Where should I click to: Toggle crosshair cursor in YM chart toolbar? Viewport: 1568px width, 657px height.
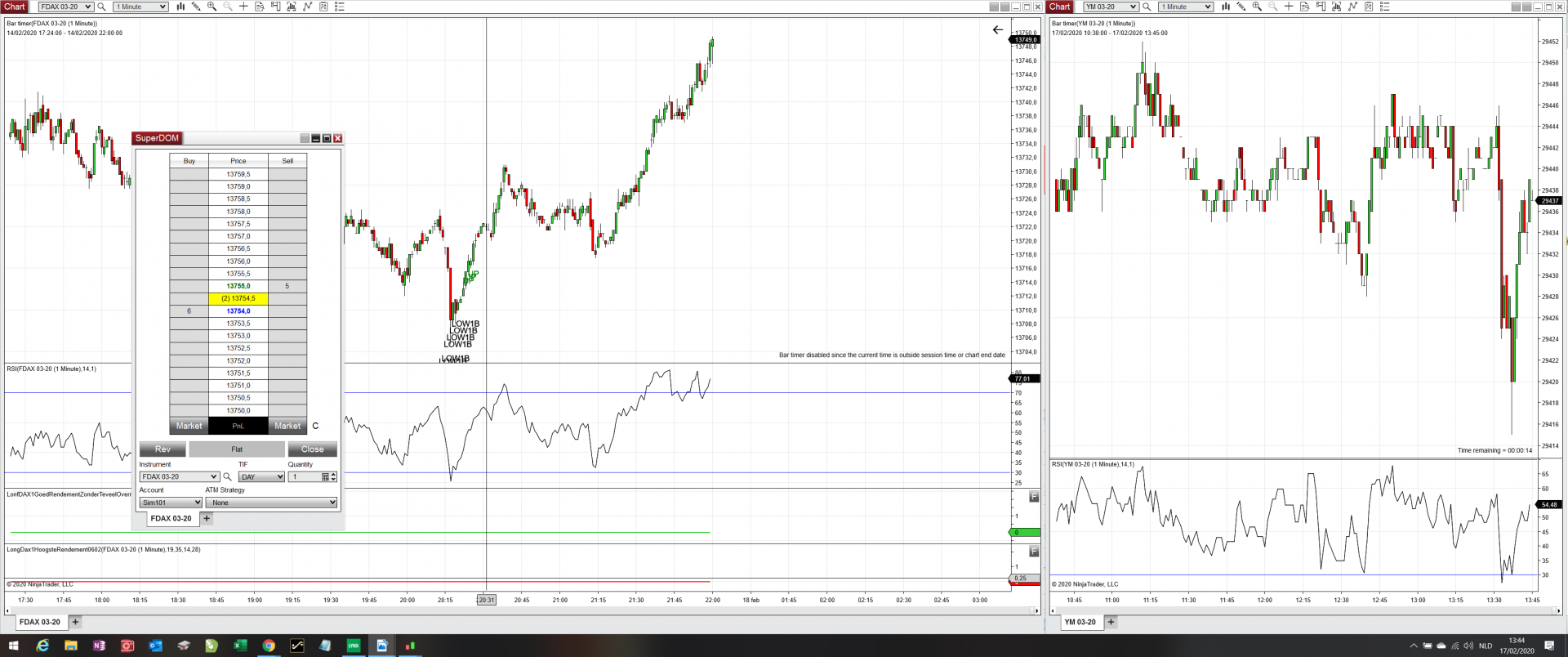pos(1289,7)
